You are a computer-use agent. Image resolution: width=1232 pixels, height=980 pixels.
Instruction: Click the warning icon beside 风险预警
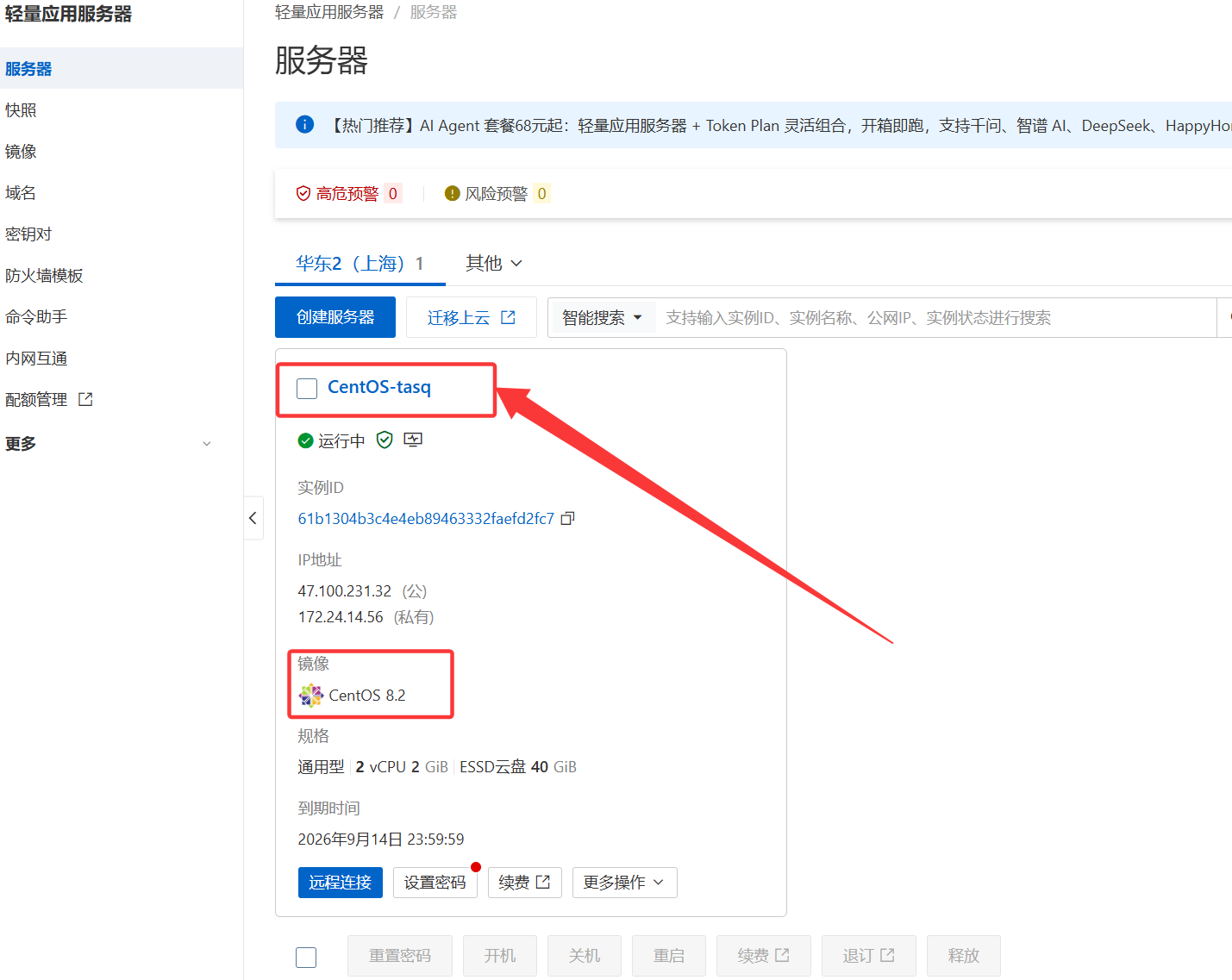452,193
